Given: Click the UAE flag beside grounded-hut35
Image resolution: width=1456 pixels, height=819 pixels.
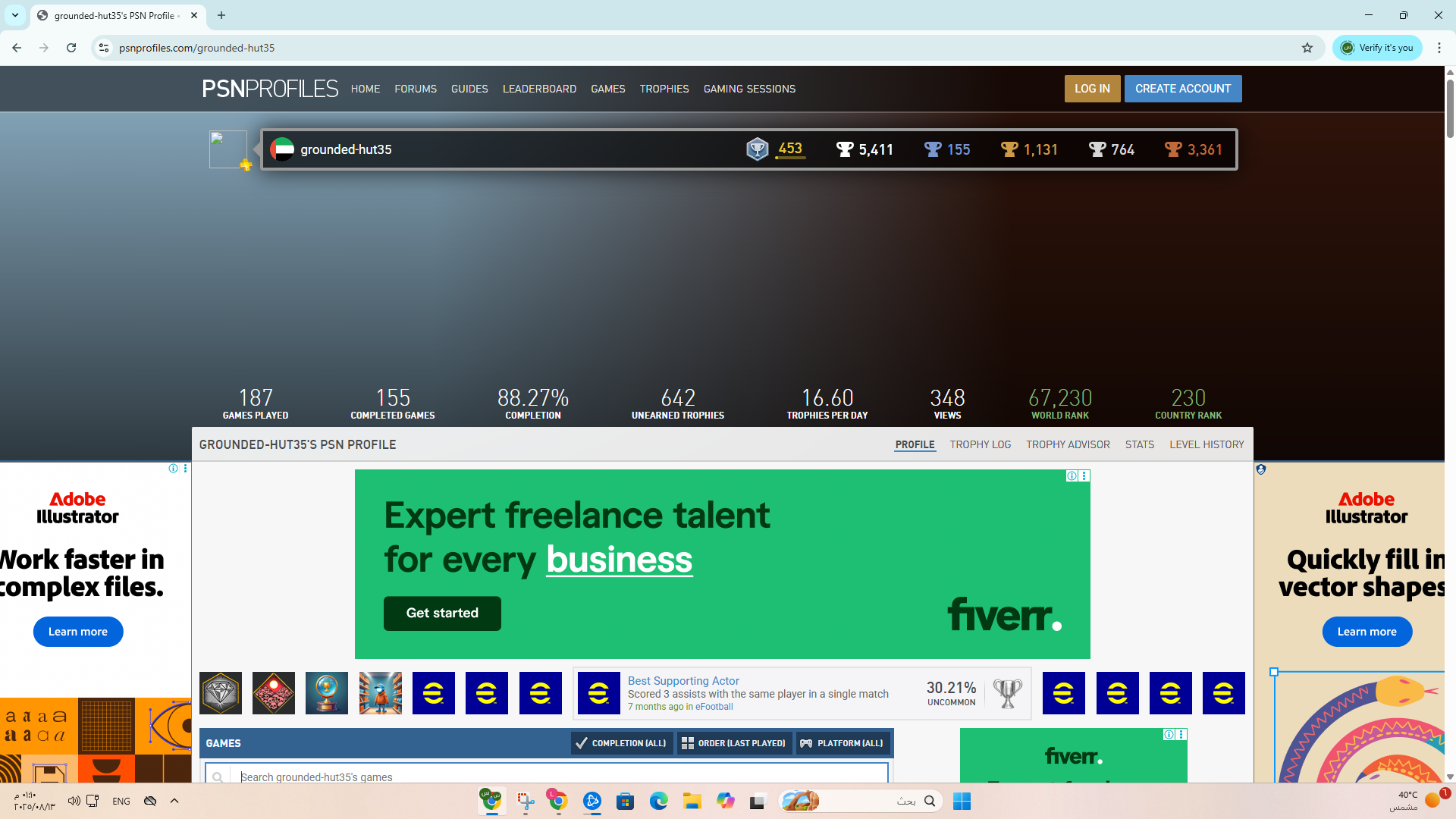Looking at the screenshot, I should (x=282, y=149).
